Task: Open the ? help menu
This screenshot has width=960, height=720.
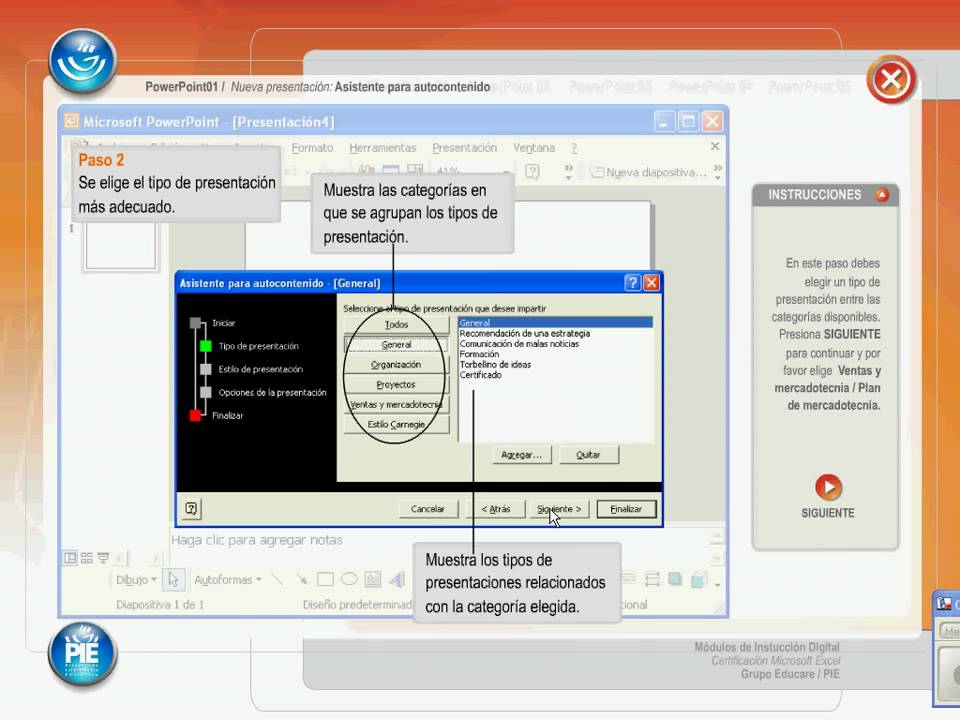Action: click(574, 148)
